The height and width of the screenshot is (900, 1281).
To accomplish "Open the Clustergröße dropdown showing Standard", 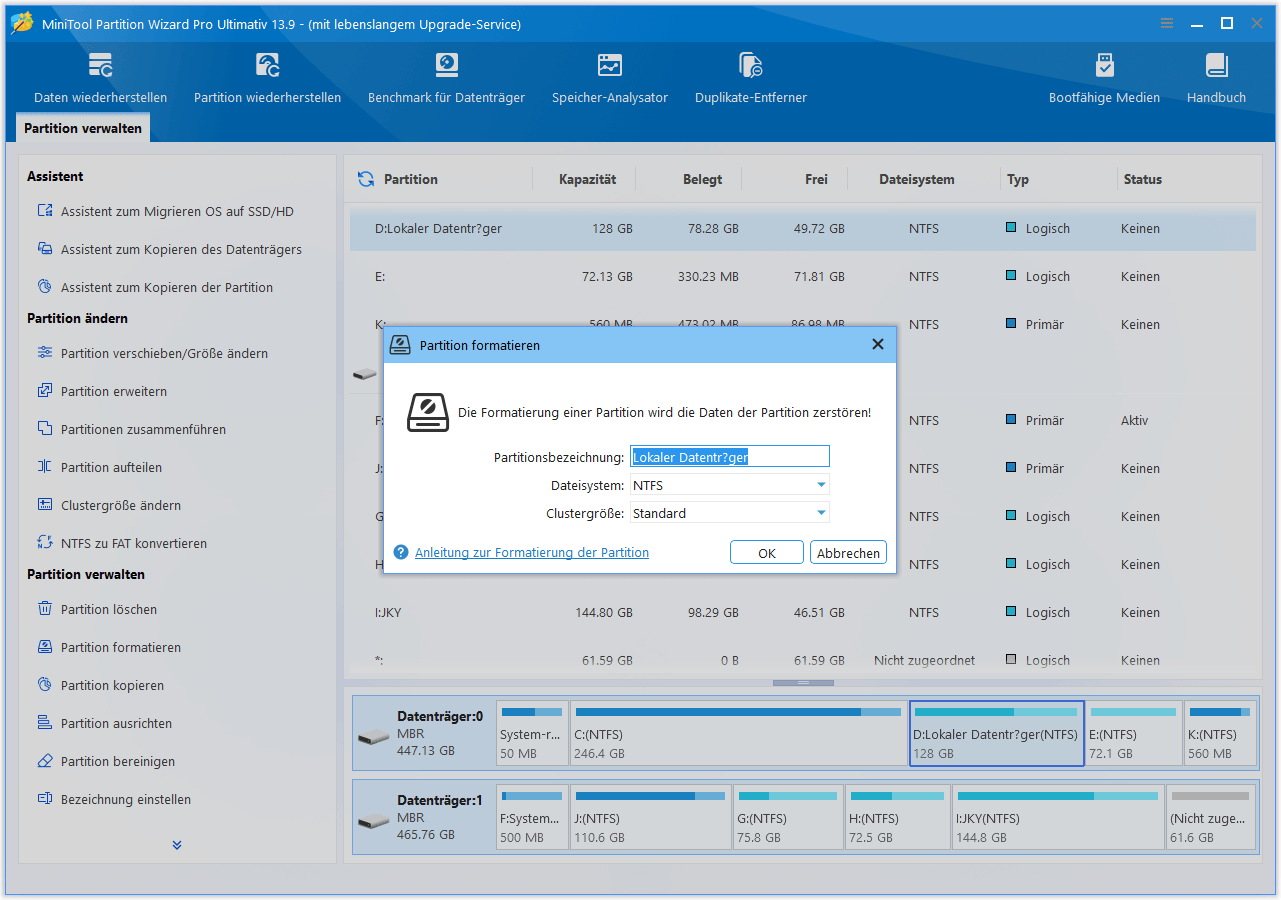I will point(730,513).
